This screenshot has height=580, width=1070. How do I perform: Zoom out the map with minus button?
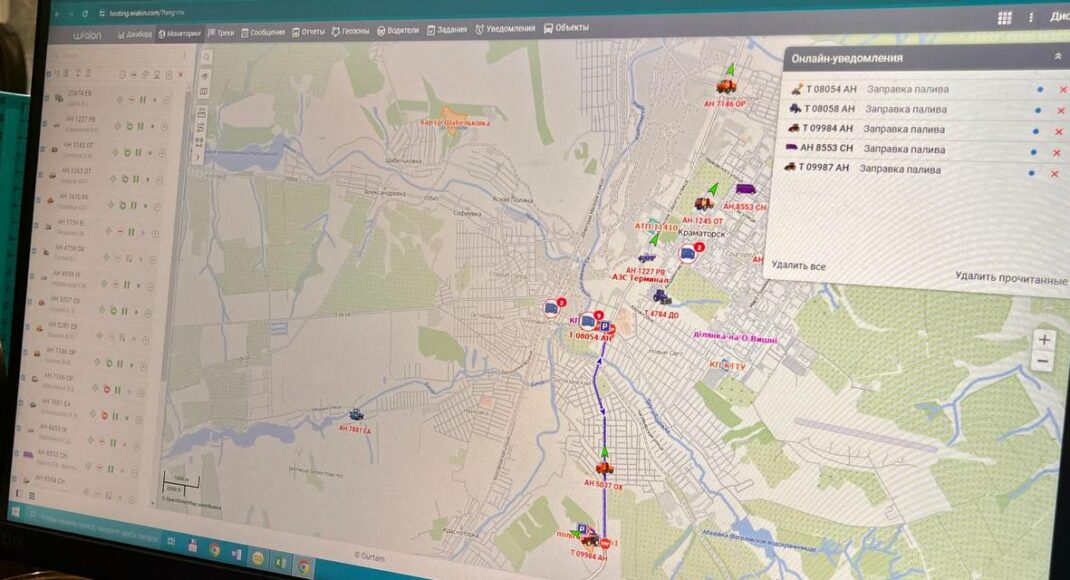pyautogui.click(x=1042, y=361)
